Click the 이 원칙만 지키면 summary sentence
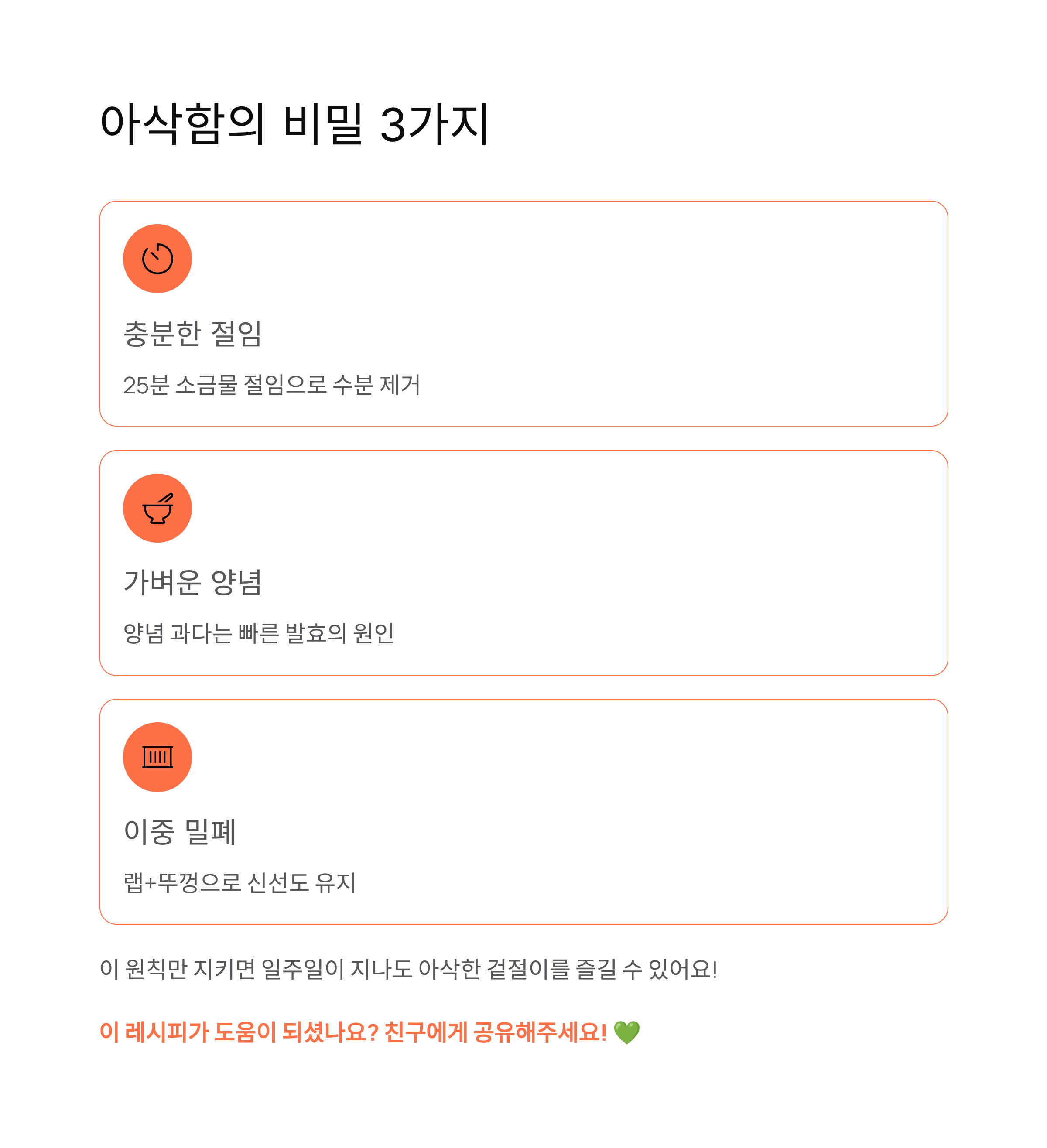The width and height of the screenshot is (1047, 1148). (x=408, y=969)
